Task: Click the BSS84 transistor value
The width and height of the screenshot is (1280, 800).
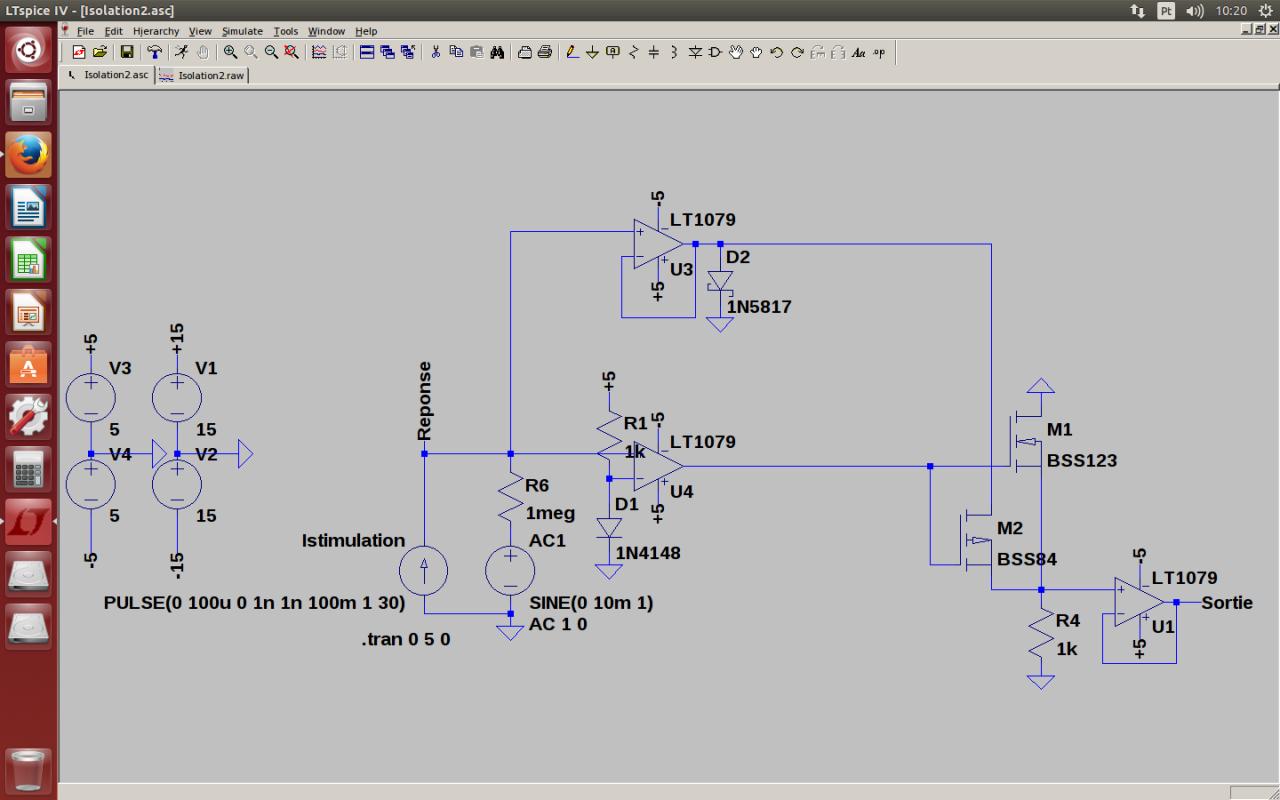Action: (x=1027, y=559)
